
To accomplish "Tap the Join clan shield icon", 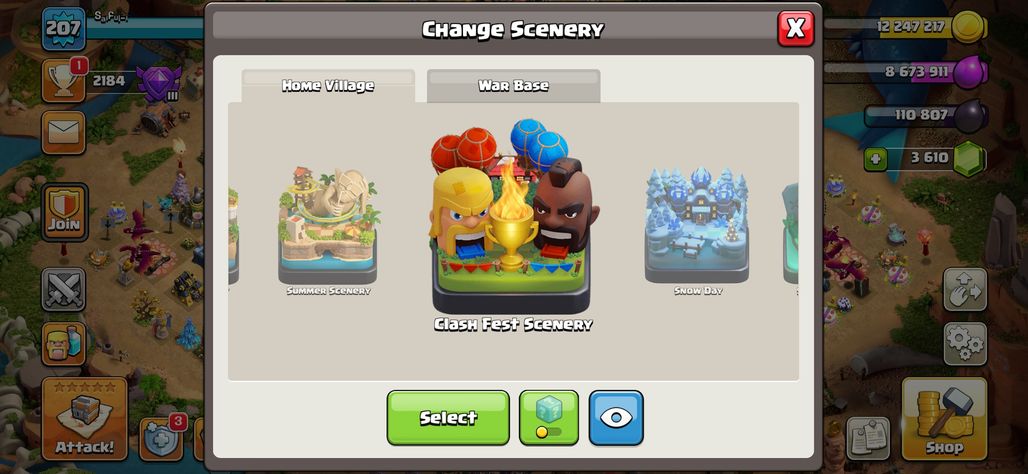I will pos(64,212).
